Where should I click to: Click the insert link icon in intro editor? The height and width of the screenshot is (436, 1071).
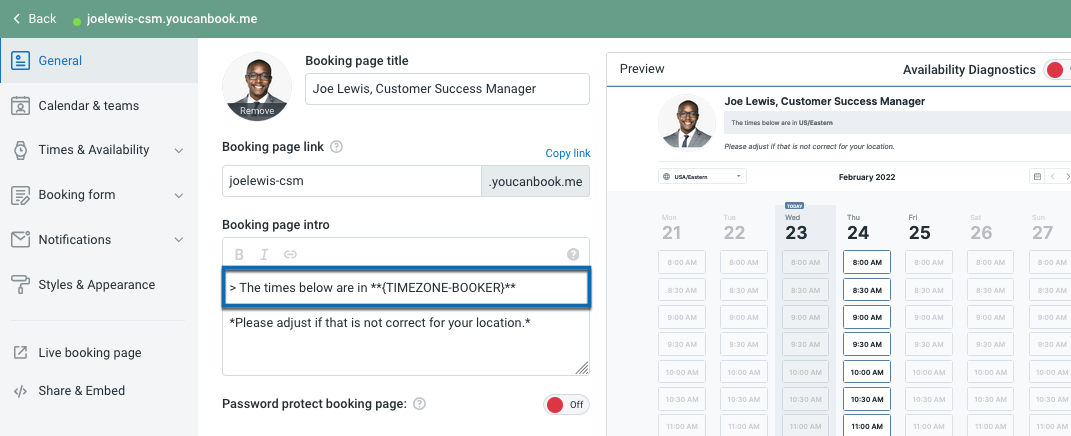point(290,254)
